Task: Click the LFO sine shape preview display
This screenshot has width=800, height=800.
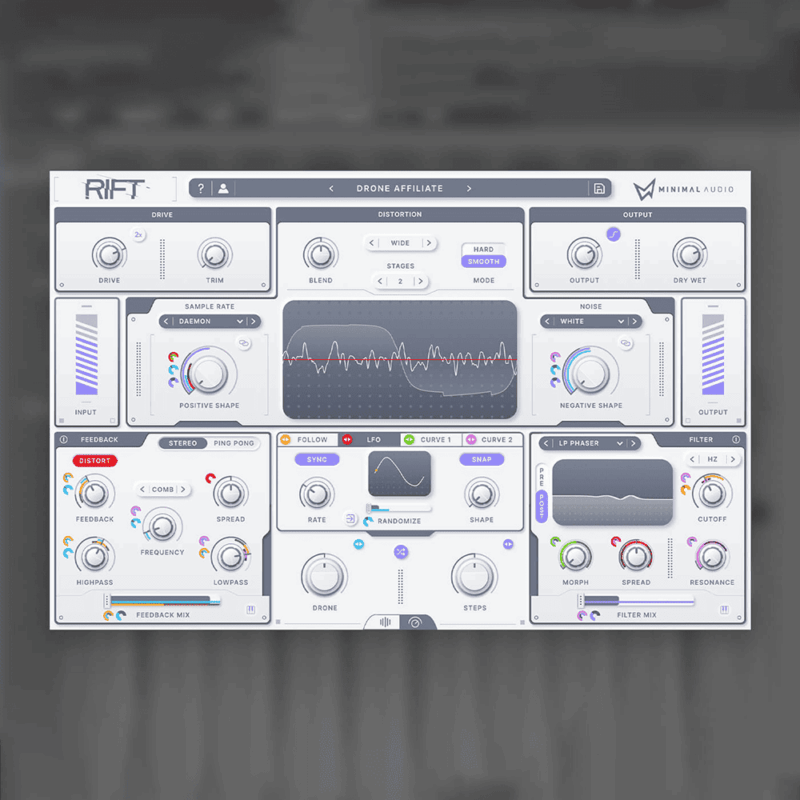Action: tap(399, 473)
